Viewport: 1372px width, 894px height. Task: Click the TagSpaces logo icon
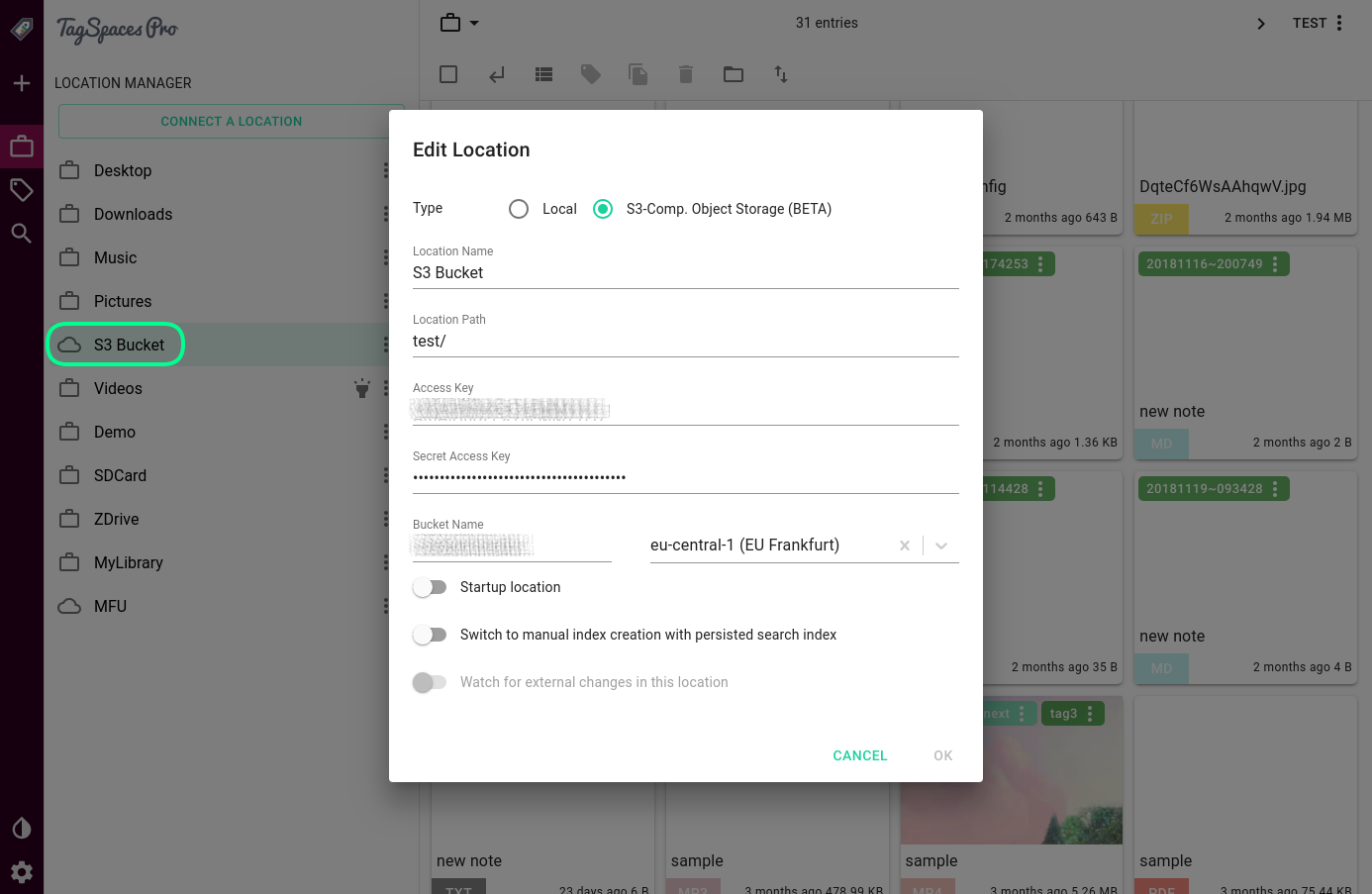pos(21,29)
